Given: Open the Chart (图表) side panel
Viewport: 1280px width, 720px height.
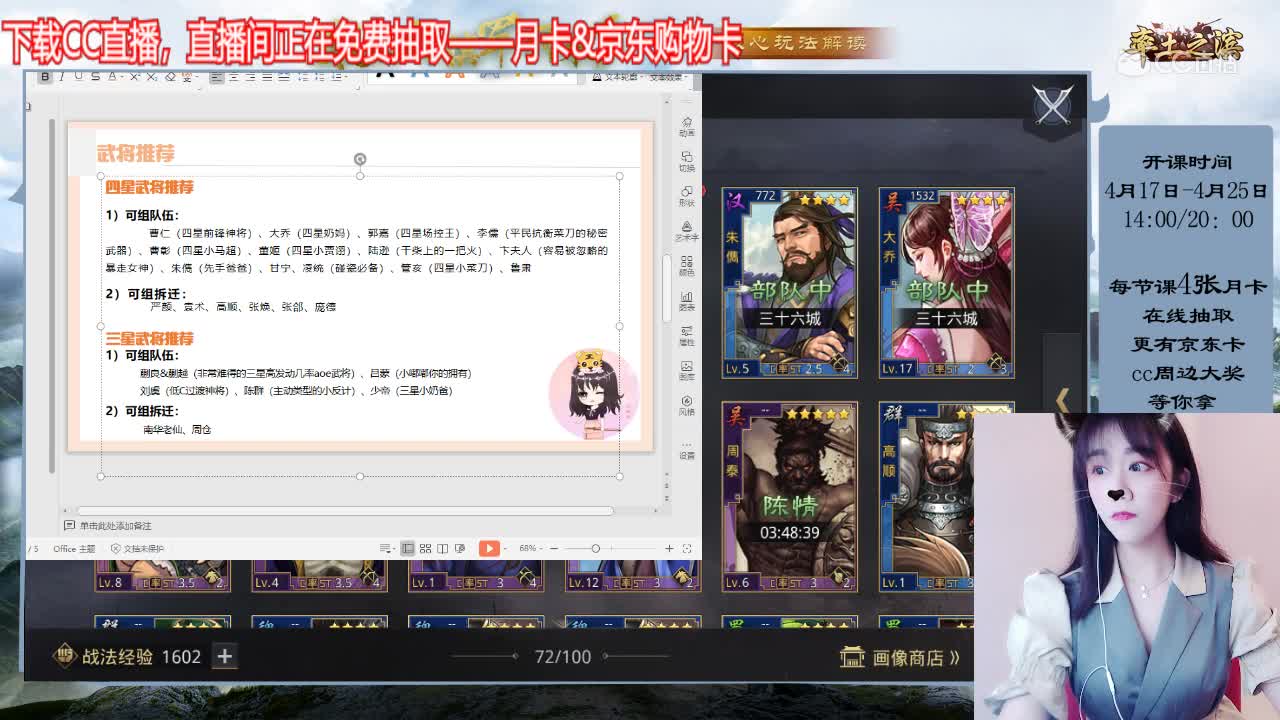Looking at the screenshot, I should (x=687, y=301).
